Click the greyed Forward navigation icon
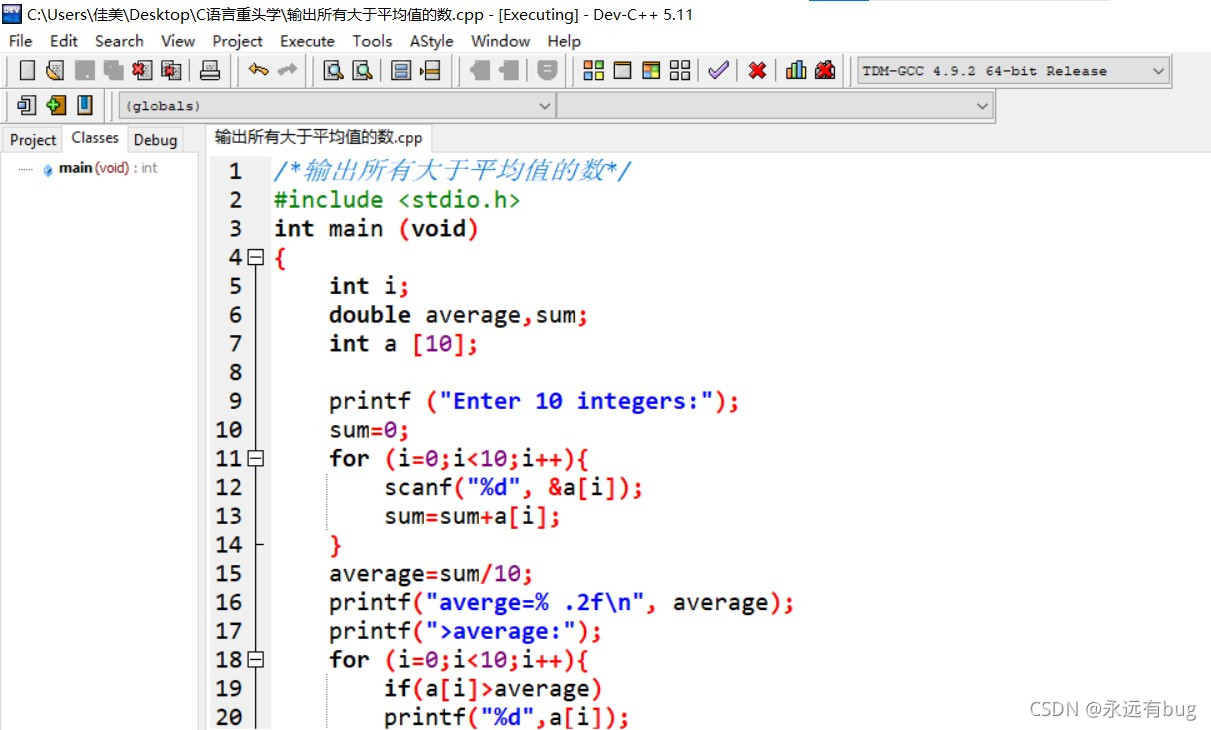 [508, 70]
